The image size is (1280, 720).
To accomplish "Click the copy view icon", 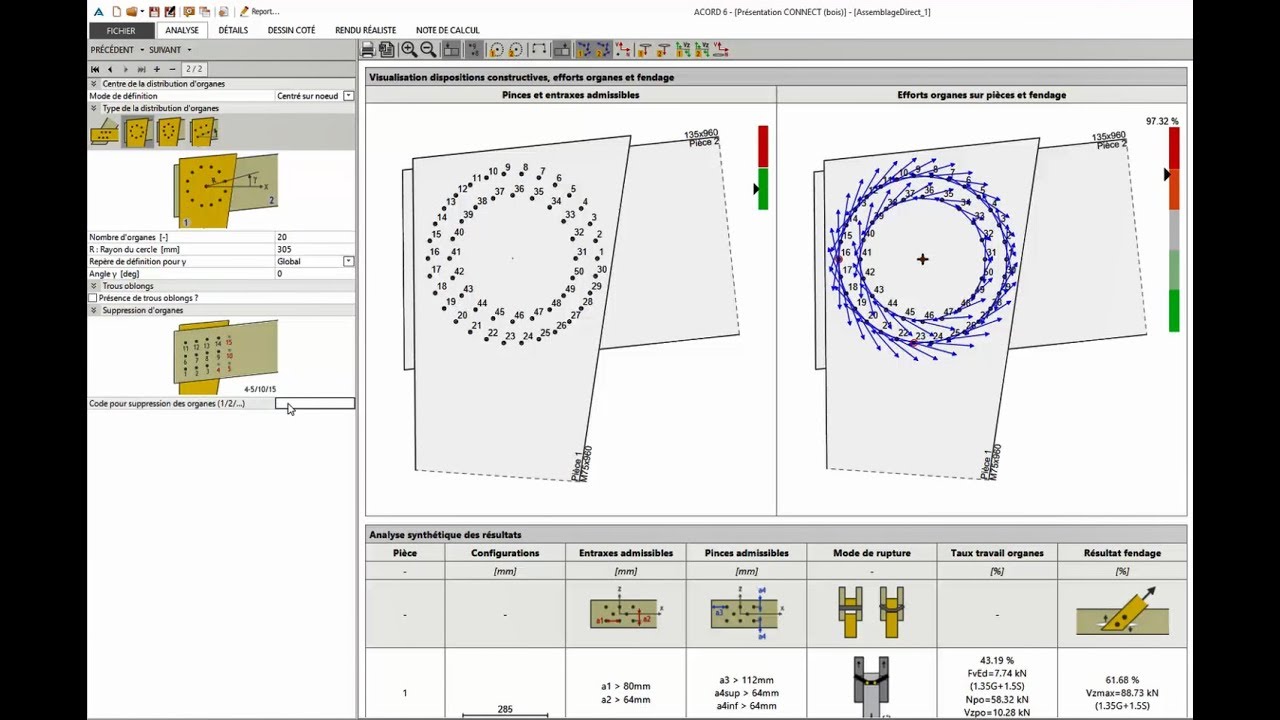I will (388, 50).
